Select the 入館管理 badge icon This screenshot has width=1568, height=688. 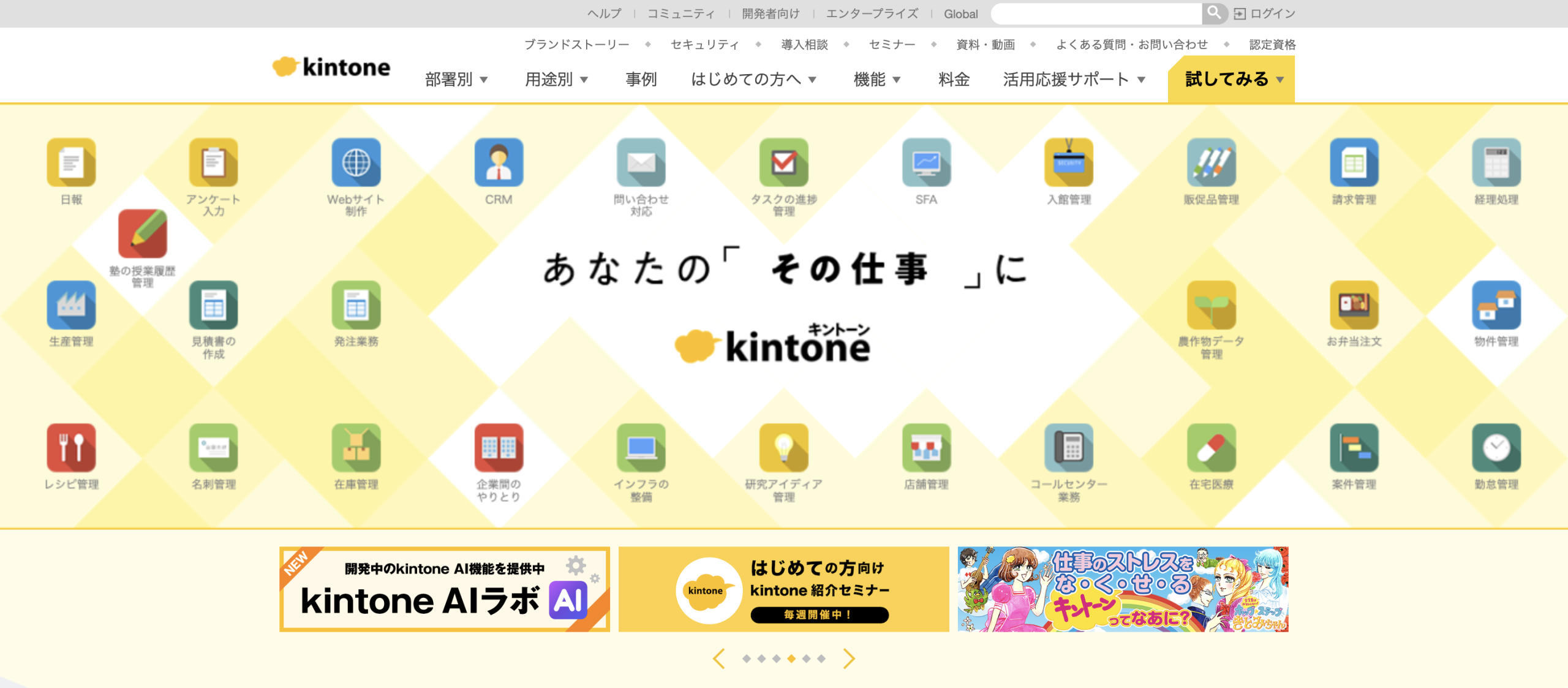1068,162
